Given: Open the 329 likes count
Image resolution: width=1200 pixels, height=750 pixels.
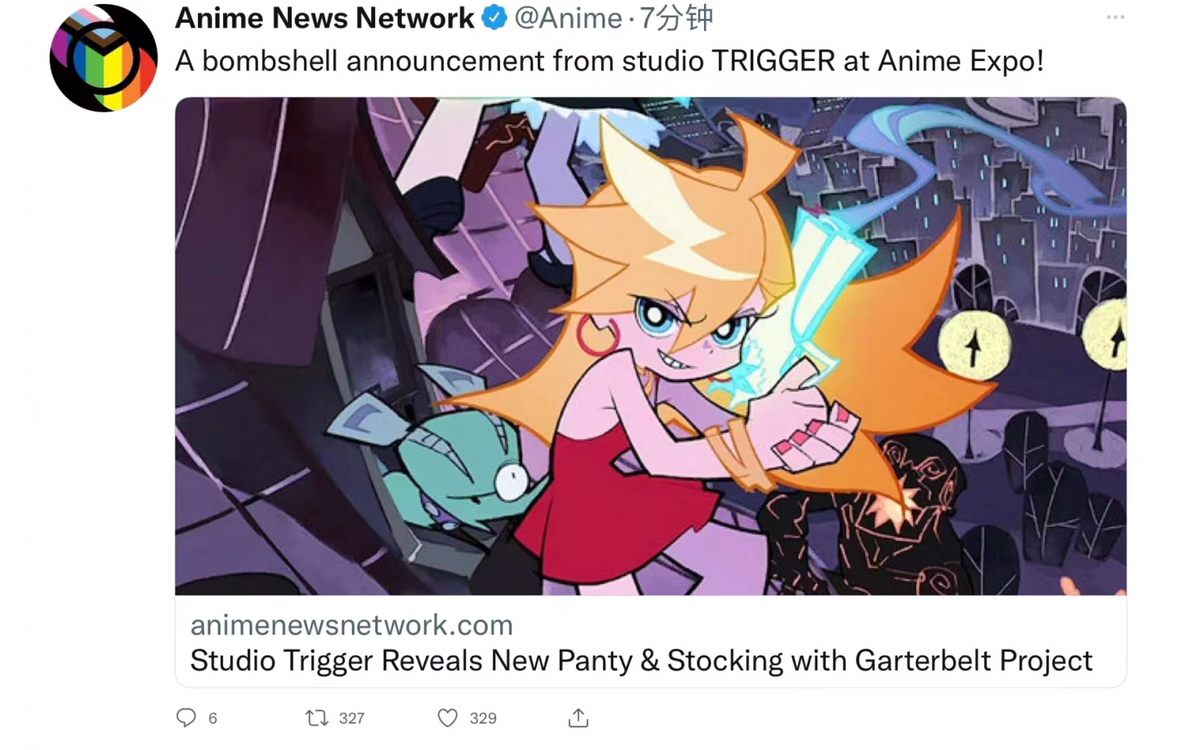Looking at the screenshot, I should click(x=483, y=718).
